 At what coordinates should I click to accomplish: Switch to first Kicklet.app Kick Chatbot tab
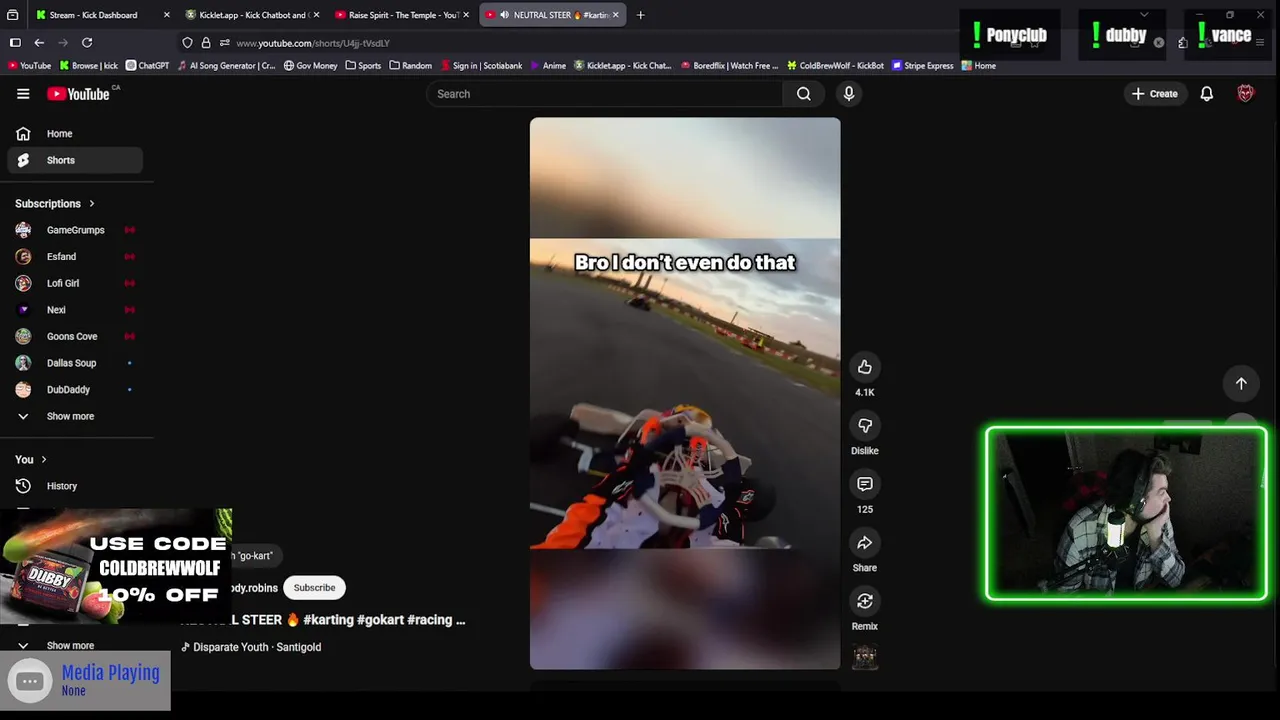[253, 15]
